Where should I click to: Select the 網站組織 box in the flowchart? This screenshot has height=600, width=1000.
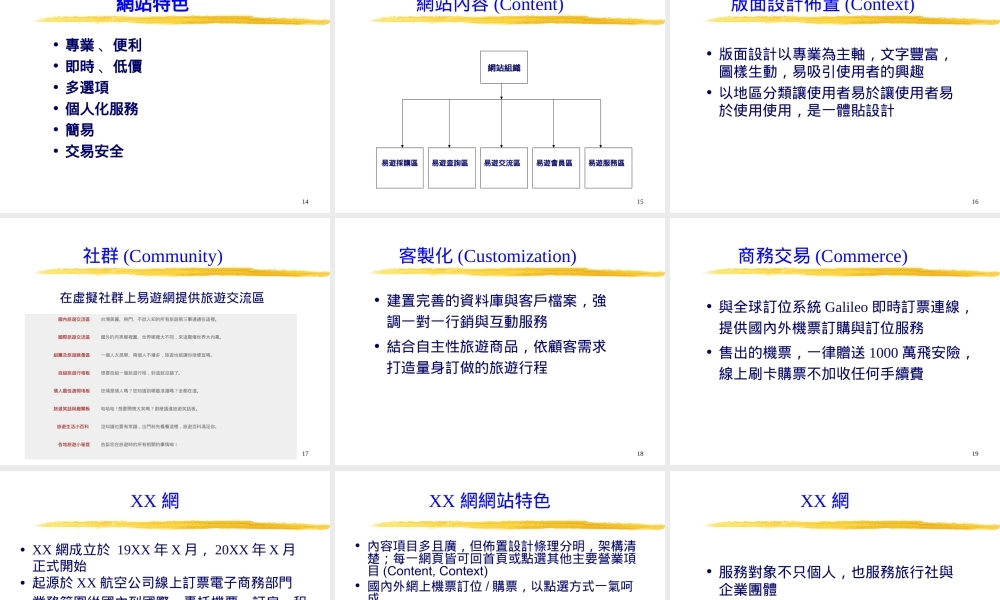[x=503, y=67]
